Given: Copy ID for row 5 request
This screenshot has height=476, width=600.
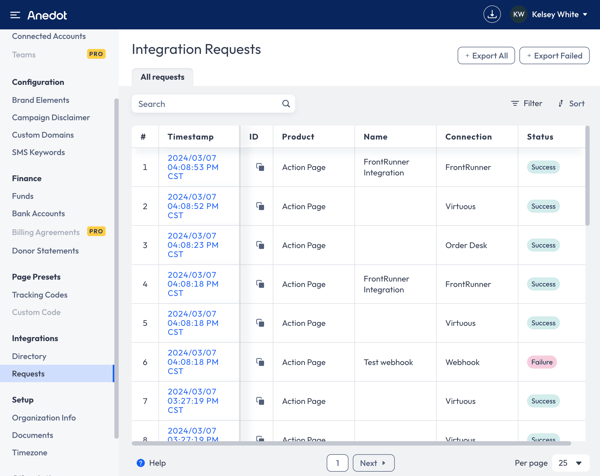Looking at the screenshot, I should [260, 323].
